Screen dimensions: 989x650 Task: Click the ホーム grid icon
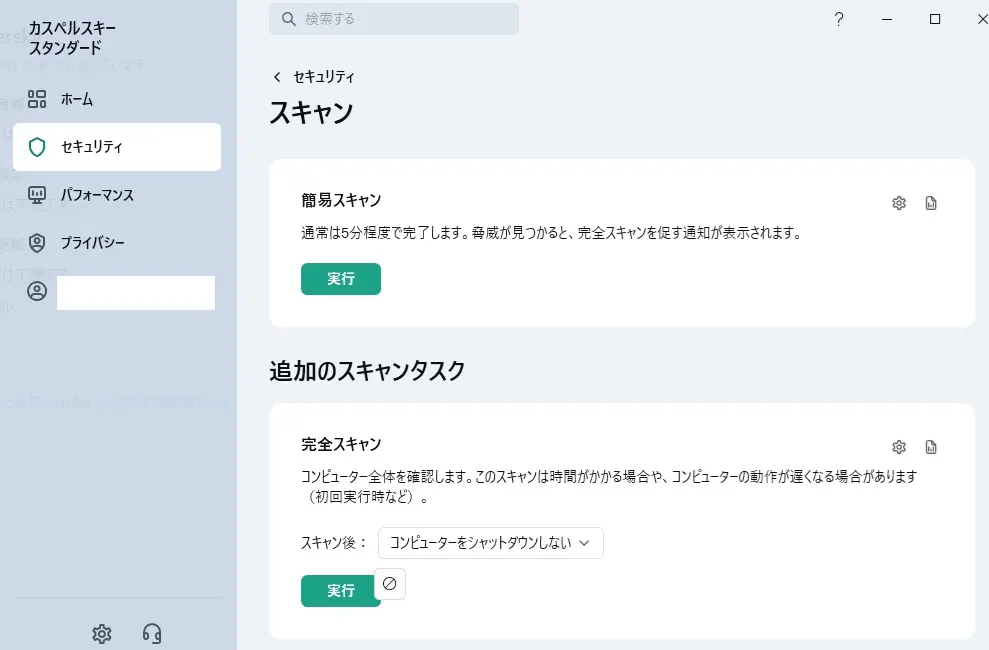tap(37, 99)
